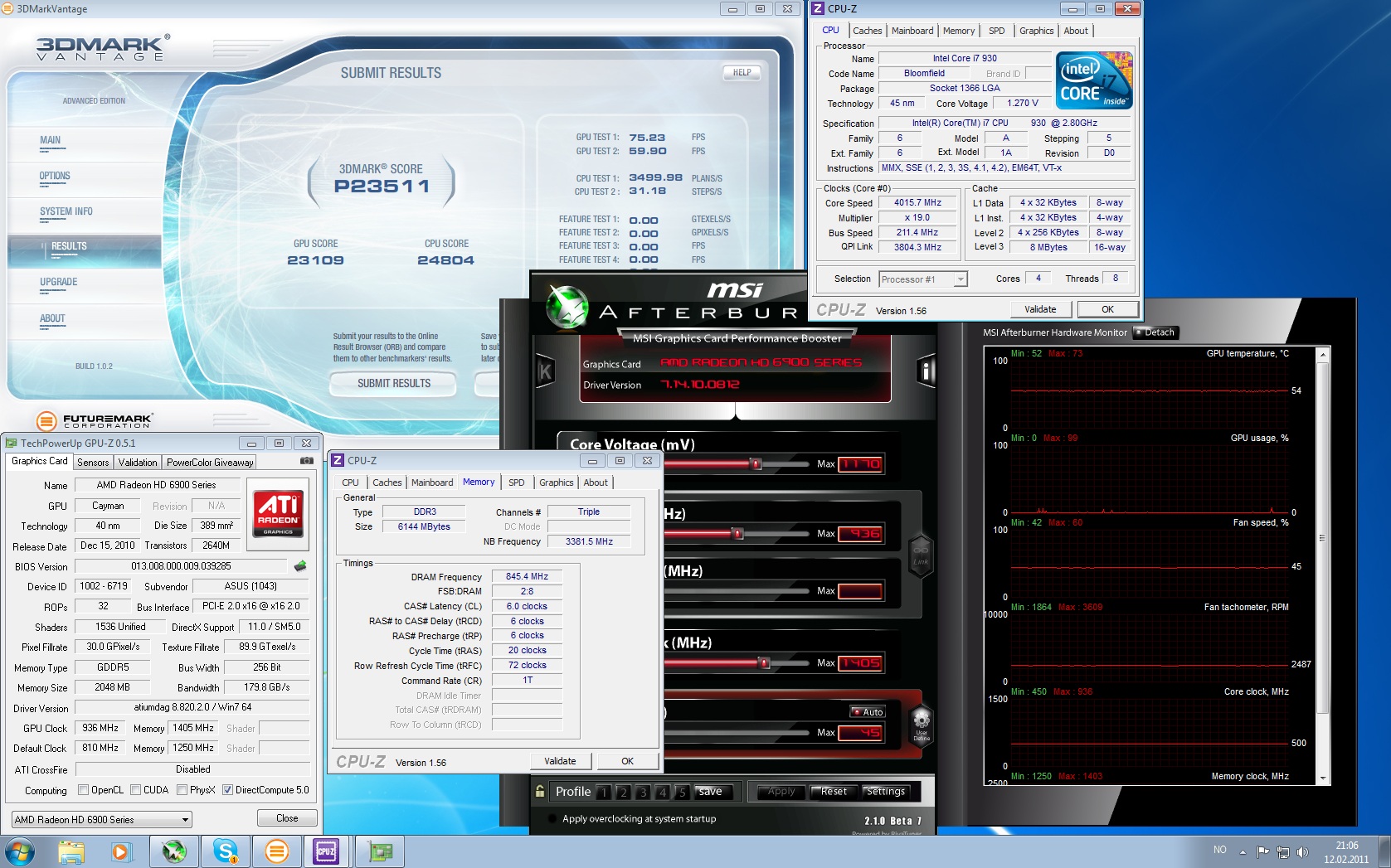Click the profile lock icon in Afterburner

point(540,791)
